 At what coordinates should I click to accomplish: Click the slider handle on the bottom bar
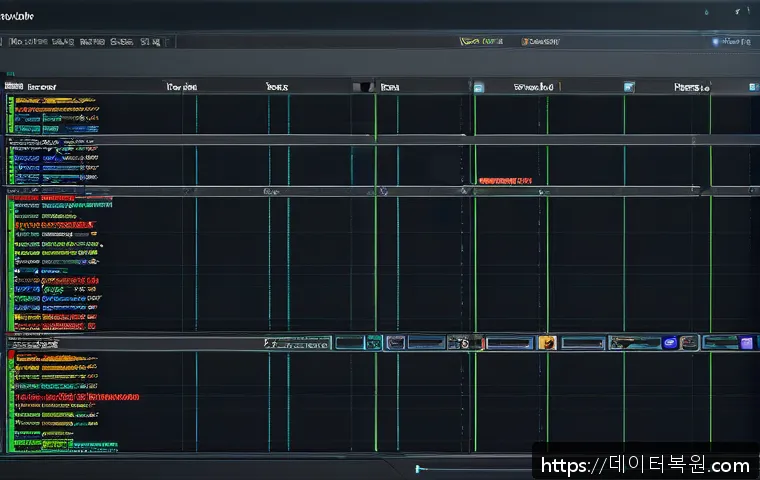tap(417, 468)
